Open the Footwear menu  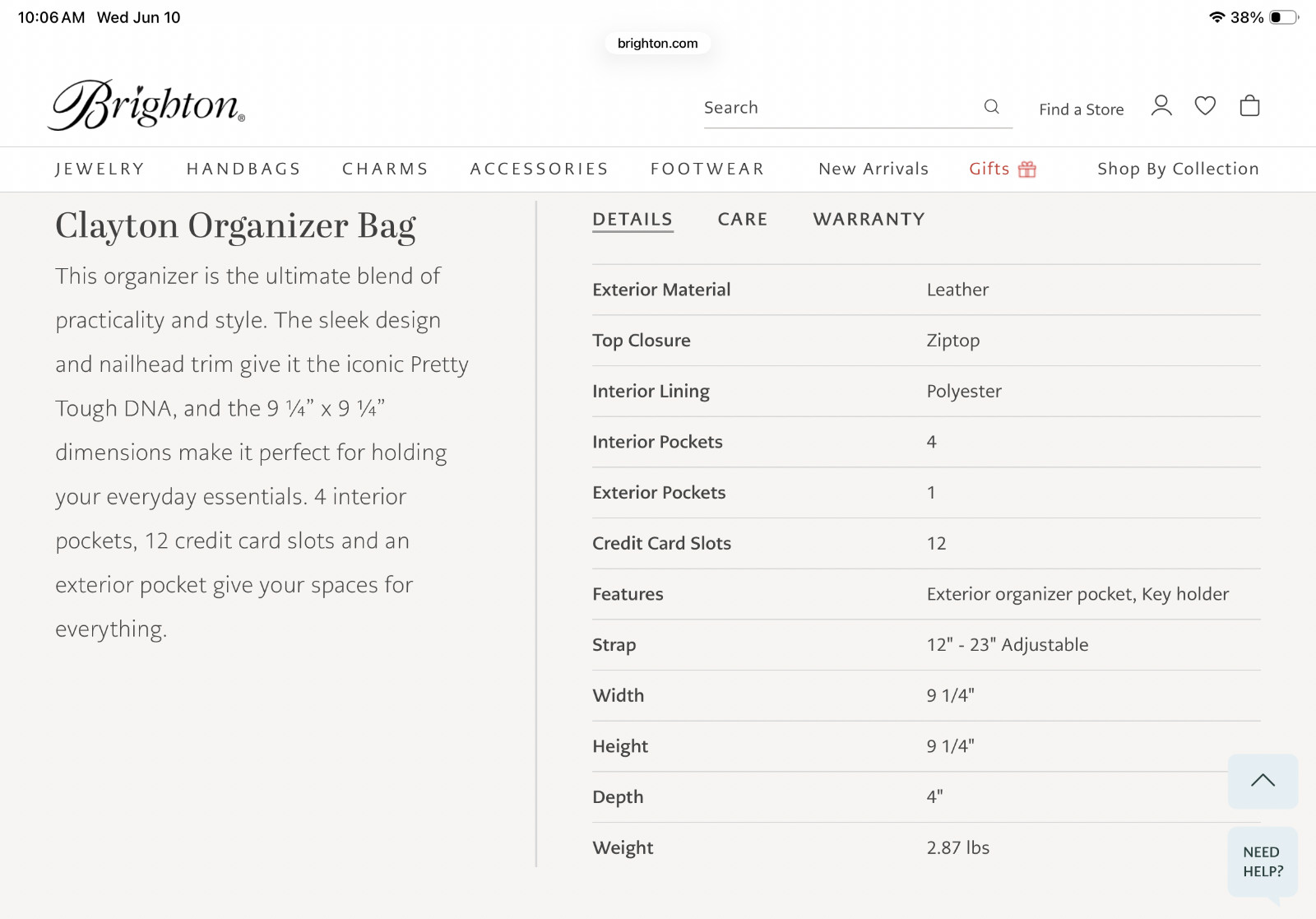pyautogui.click(x=707, y=169)
